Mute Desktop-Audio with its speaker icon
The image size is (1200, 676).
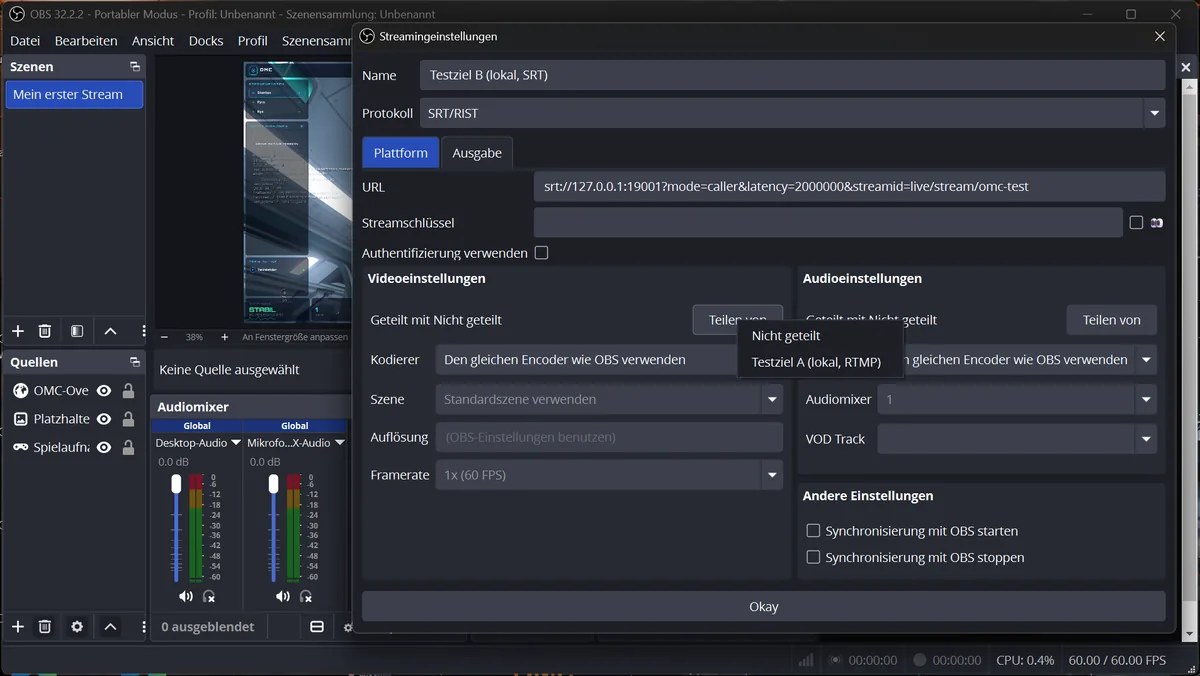(x=186, y=596)
